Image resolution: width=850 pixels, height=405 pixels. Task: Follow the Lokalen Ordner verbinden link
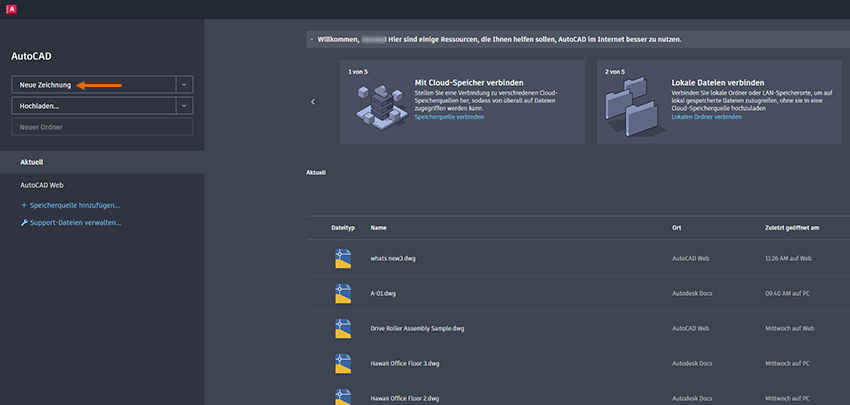pyautogui.click(x=706, y=117)
